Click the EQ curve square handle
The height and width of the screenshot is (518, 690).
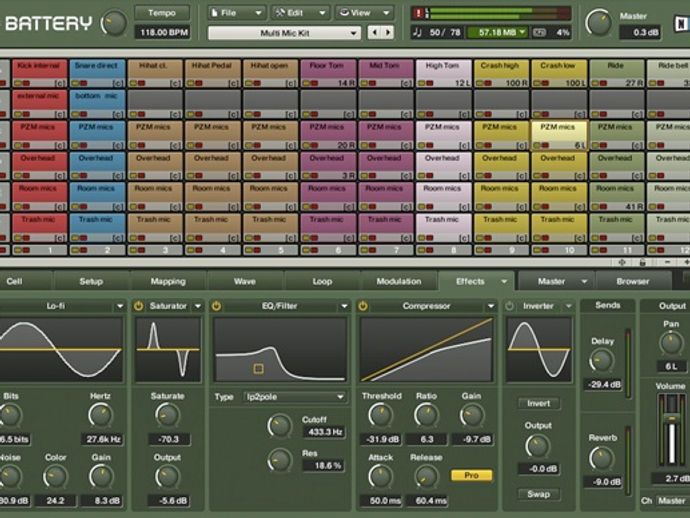click(258, 368)
